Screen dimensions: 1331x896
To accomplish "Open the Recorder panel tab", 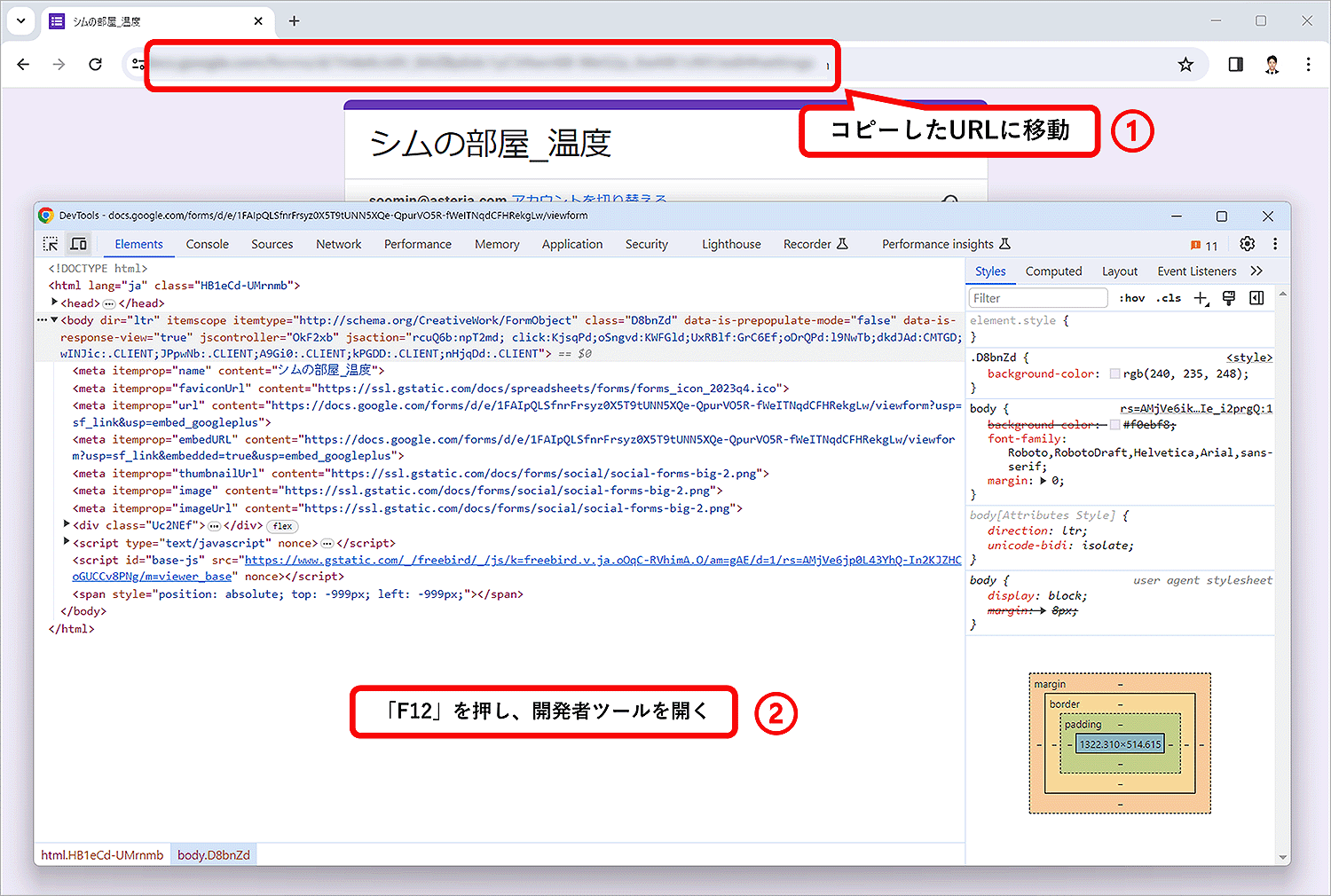I will (815, 244).
